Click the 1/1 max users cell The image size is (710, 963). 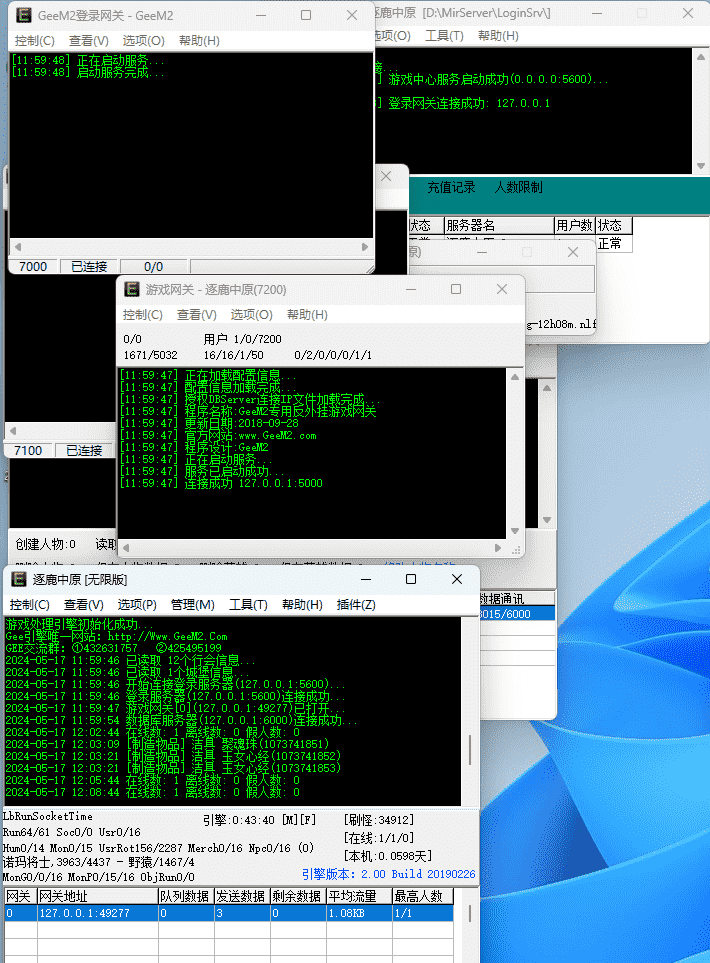coord(423,913)
